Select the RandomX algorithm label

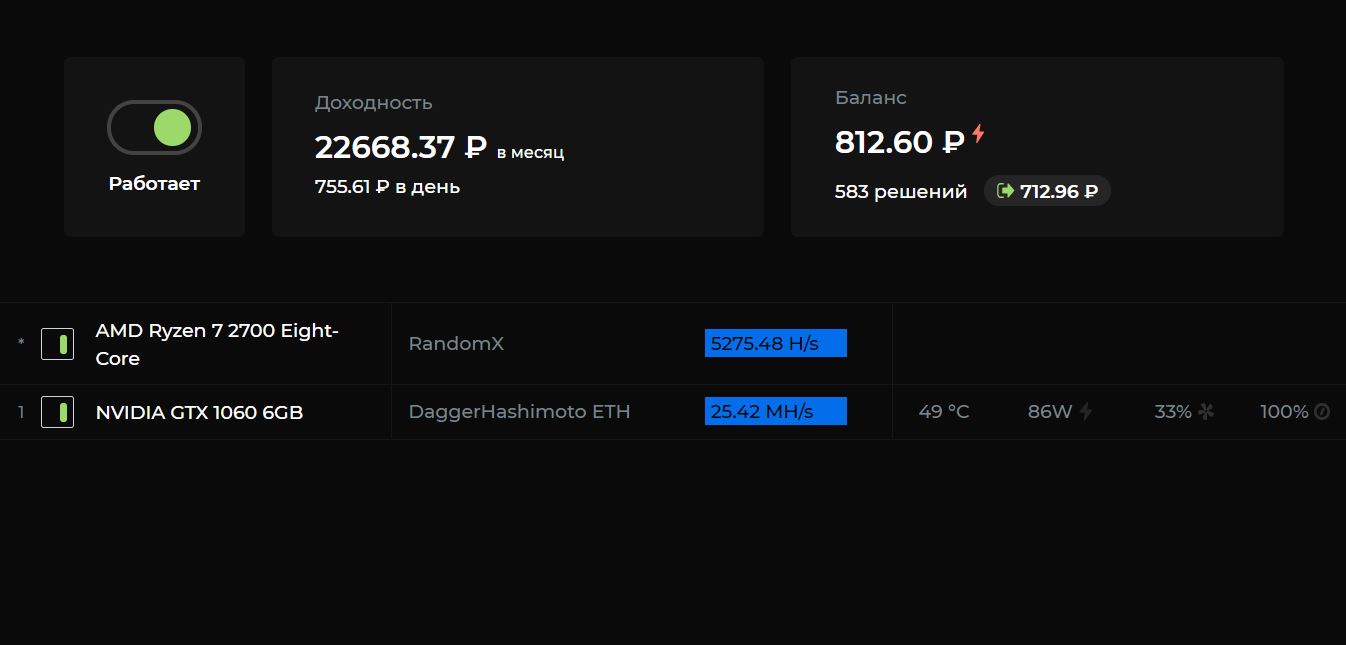(456, 344)
